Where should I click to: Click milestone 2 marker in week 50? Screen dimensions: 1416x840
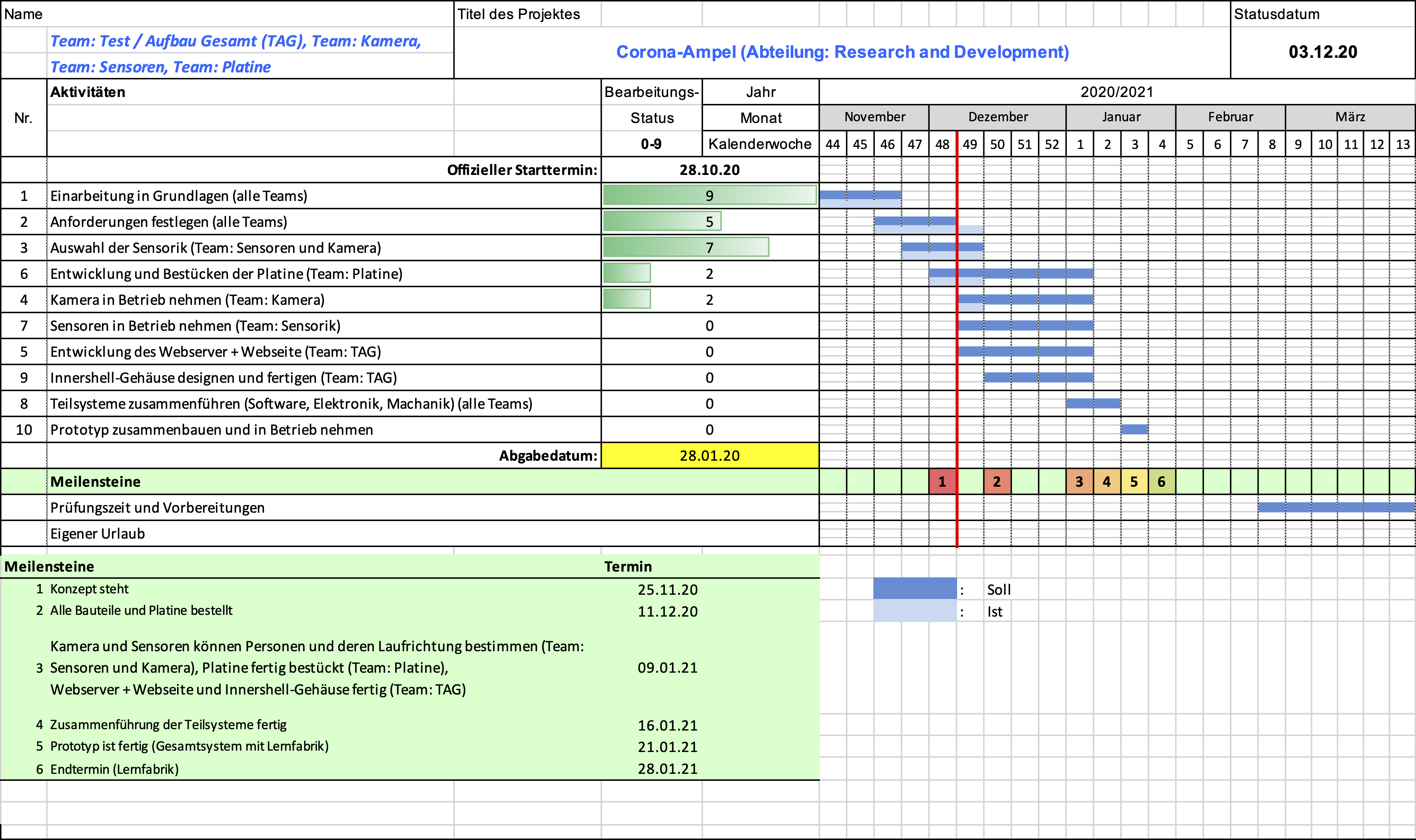997,482
